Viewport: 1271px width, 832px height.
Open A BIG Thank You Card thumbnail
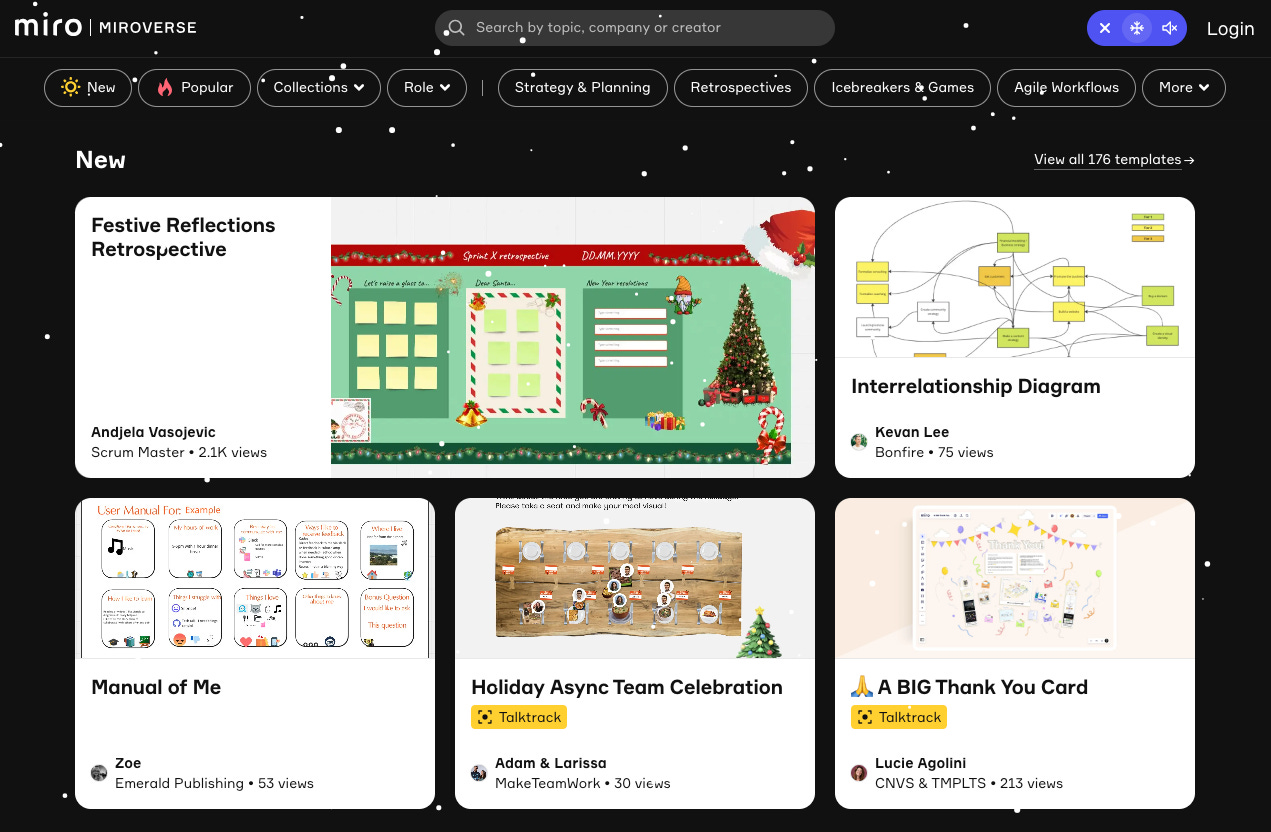point(1015,578)
